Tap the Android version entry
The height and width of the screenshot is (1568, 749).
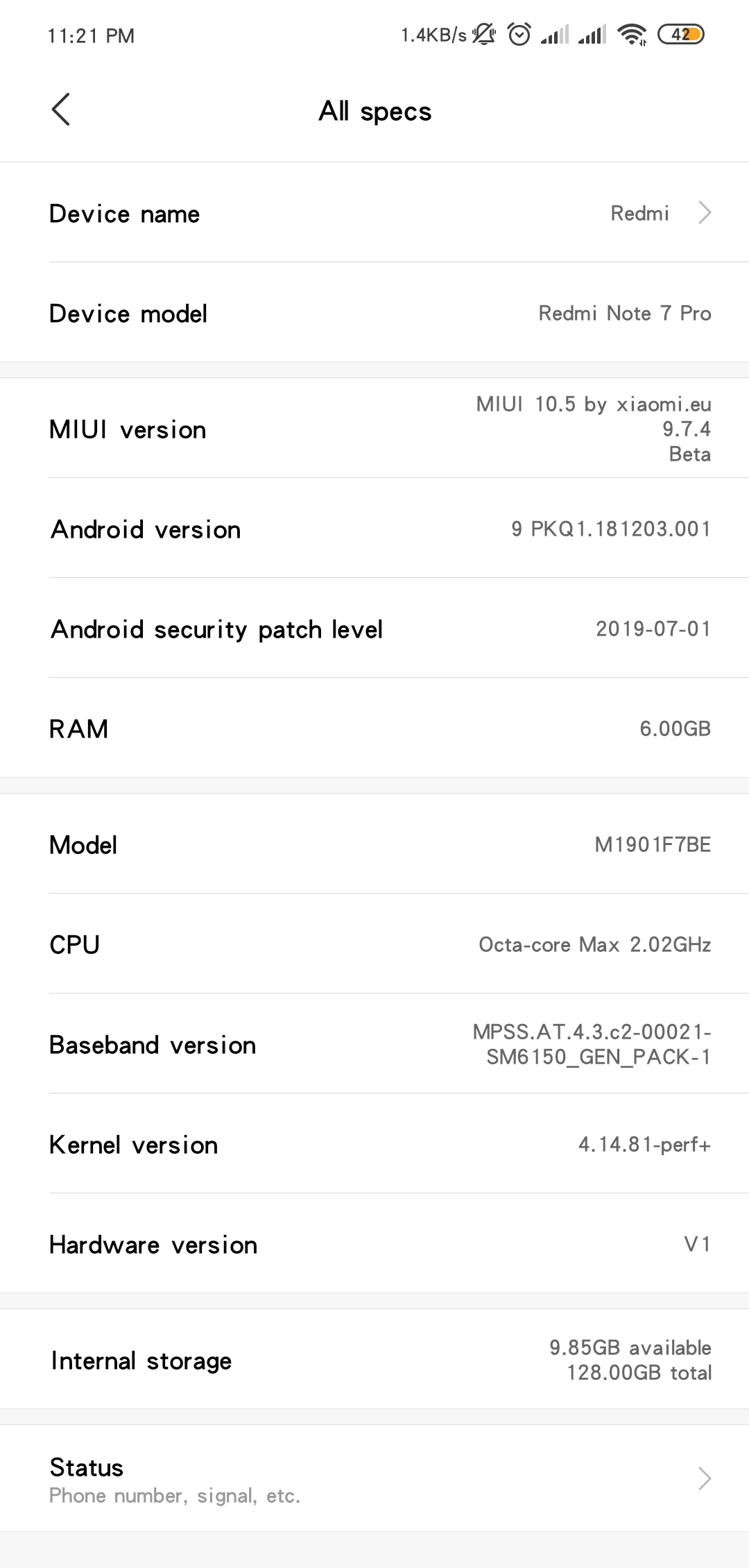click(x=374, y=529)
